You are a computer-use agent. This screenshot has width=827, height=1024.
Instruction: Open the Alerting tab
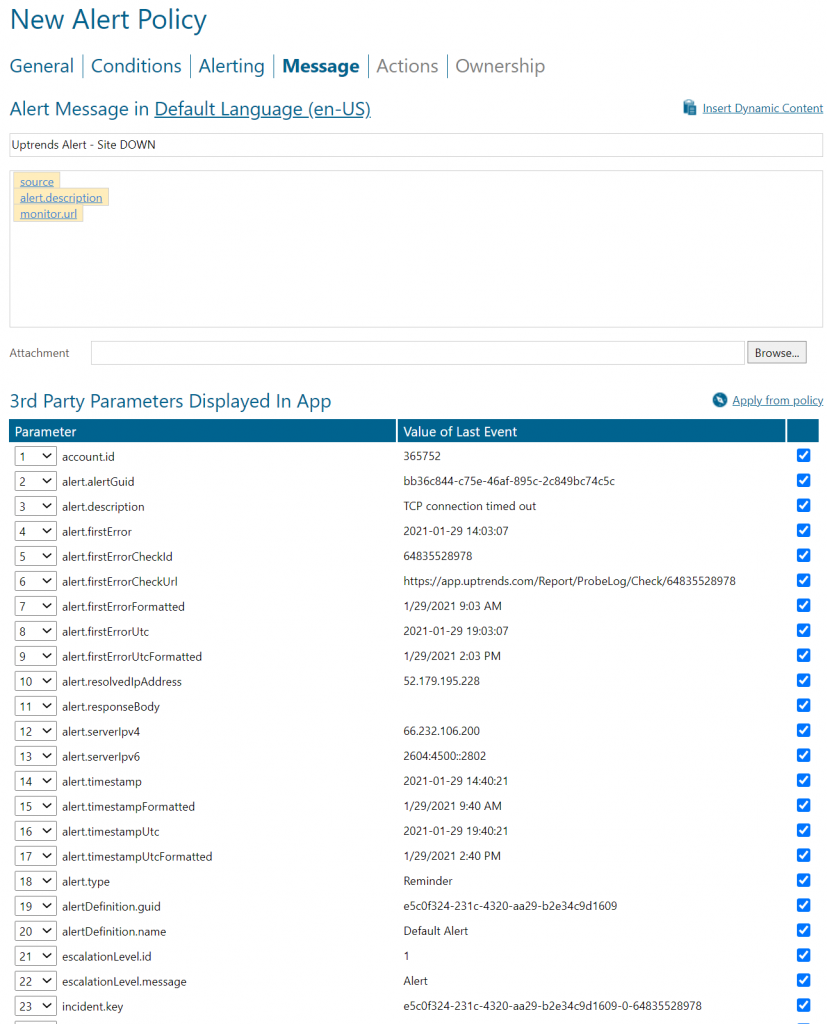(x=231, y=66)
